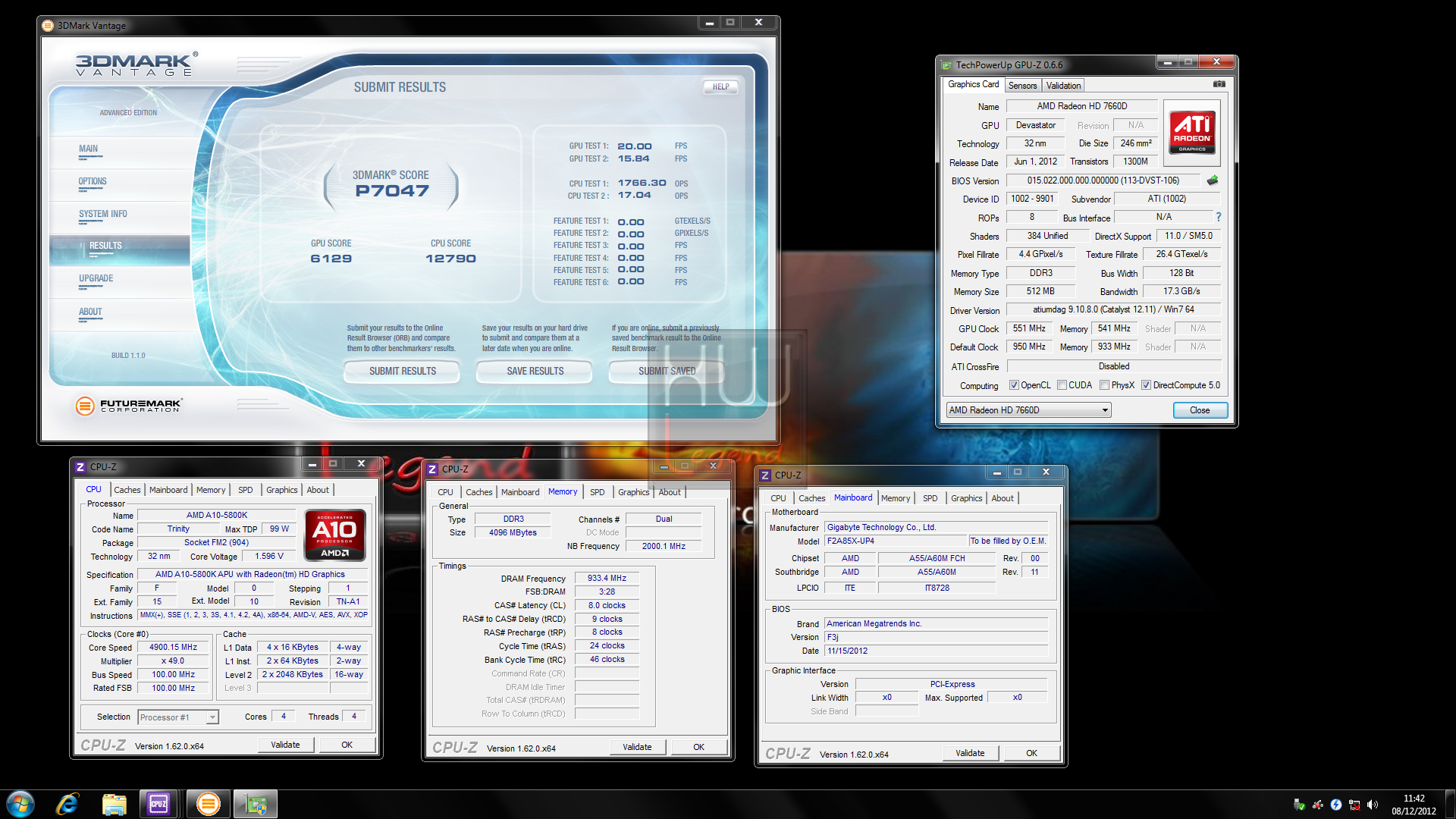Toggle the CUDA checkbox in GPU-Z
This screenshot has width=1456, height=819.
click(1062, 385)
